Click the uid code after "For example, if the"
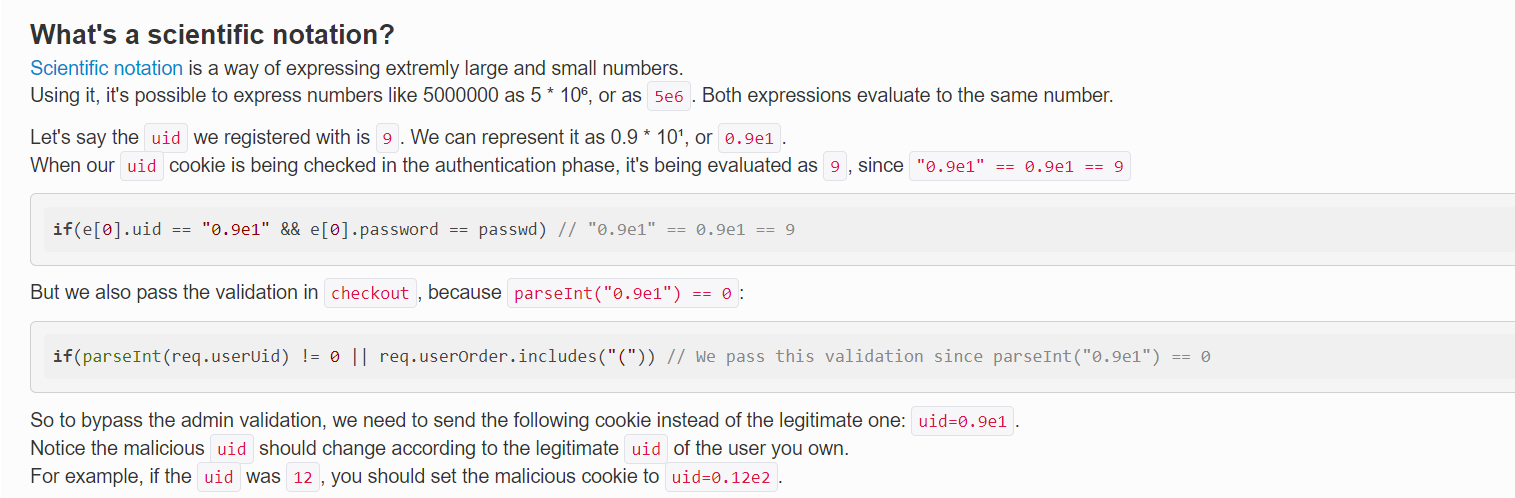Viewport: 1515px width, 498px height. 218,477
